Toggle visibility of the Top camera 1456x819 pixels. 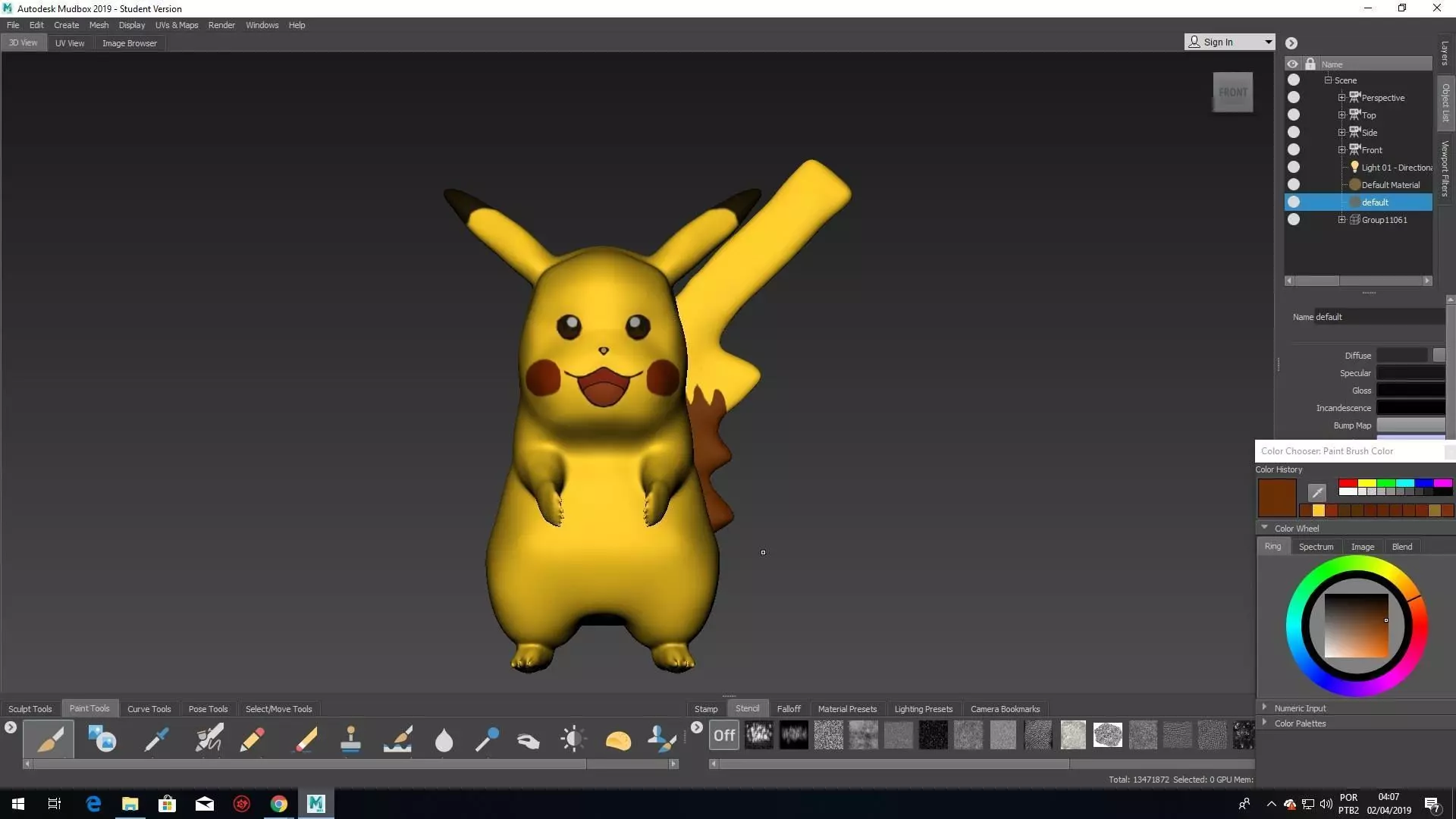point(1294,115)
